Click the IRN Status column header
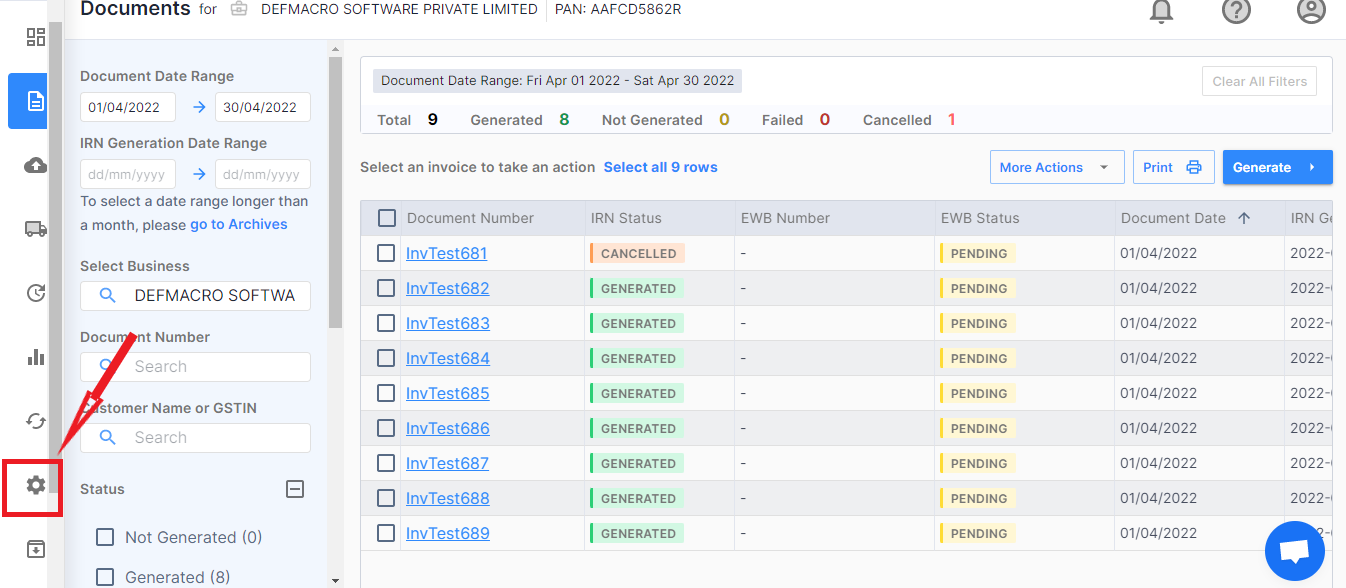The width and height of the screenshot is (1346, 588). (626, 218)
